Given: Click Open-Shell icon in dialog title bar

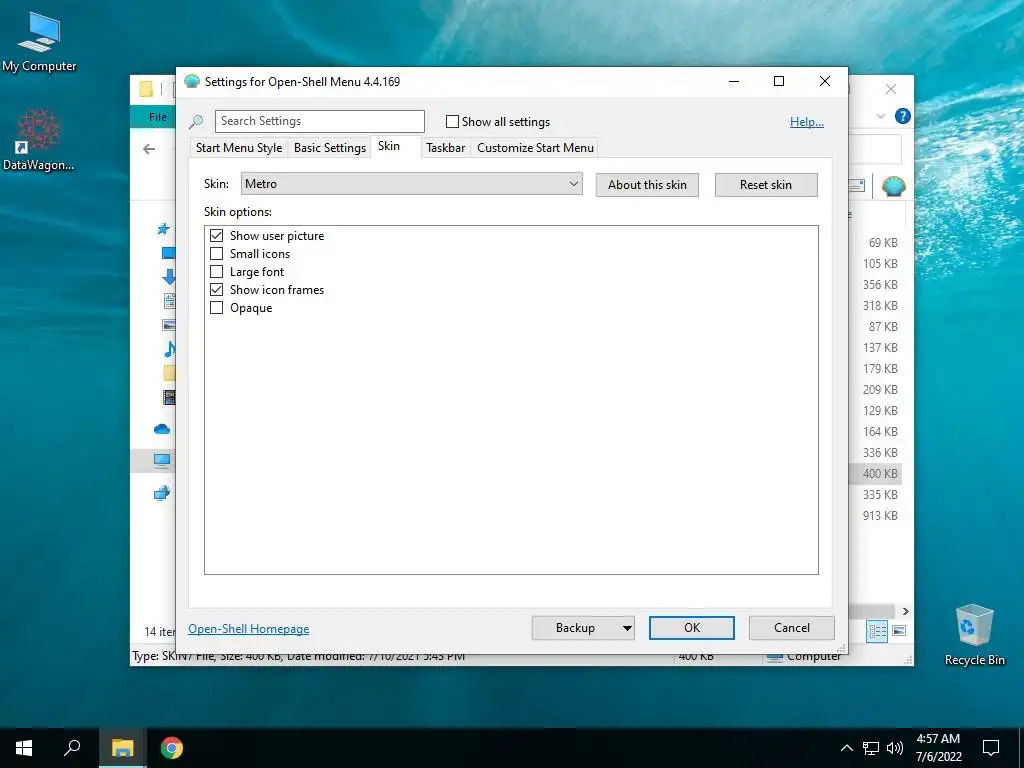Looking at the screenshot, I should coord(192,82).
